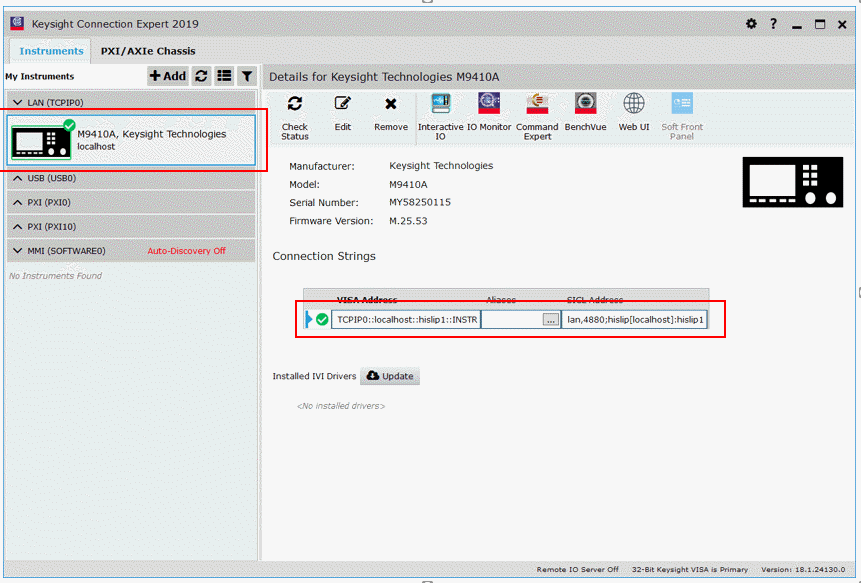Click the Check Status refresh icon
The width and height of the screenshot is (861, 583).
295,104
